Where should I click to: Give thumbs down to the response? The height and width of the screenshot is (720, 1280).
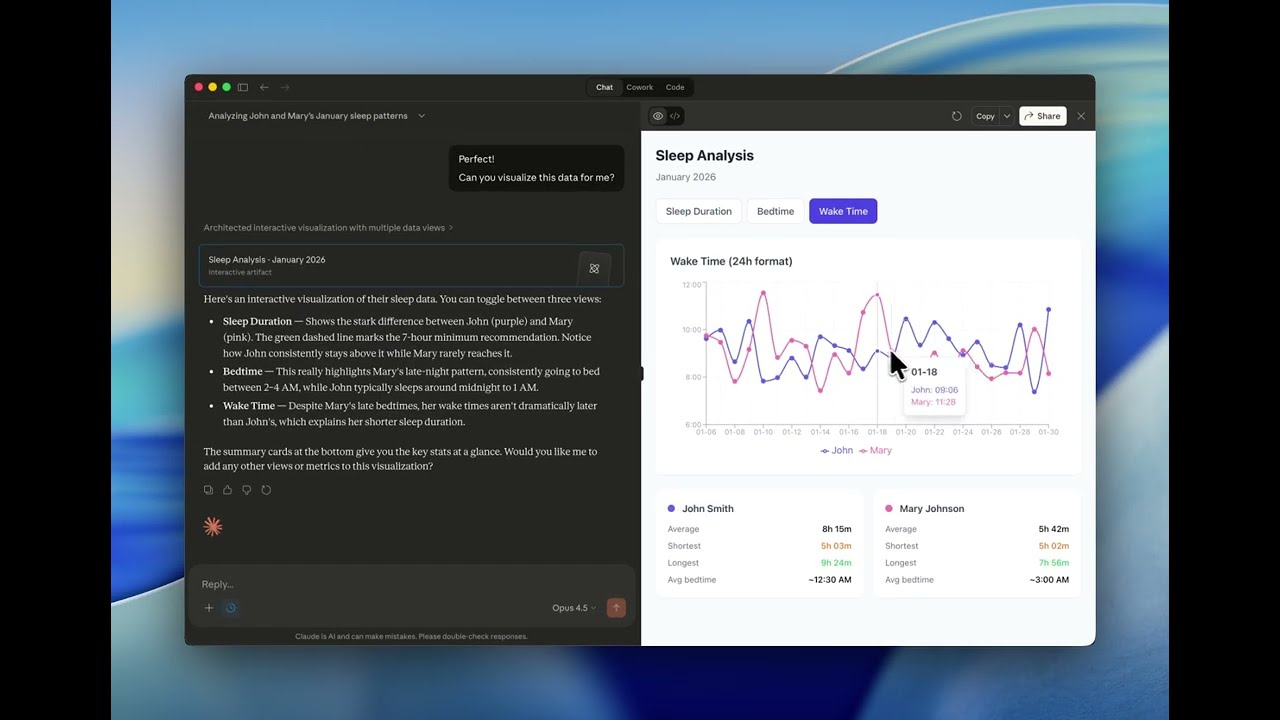tap(246, 490)
